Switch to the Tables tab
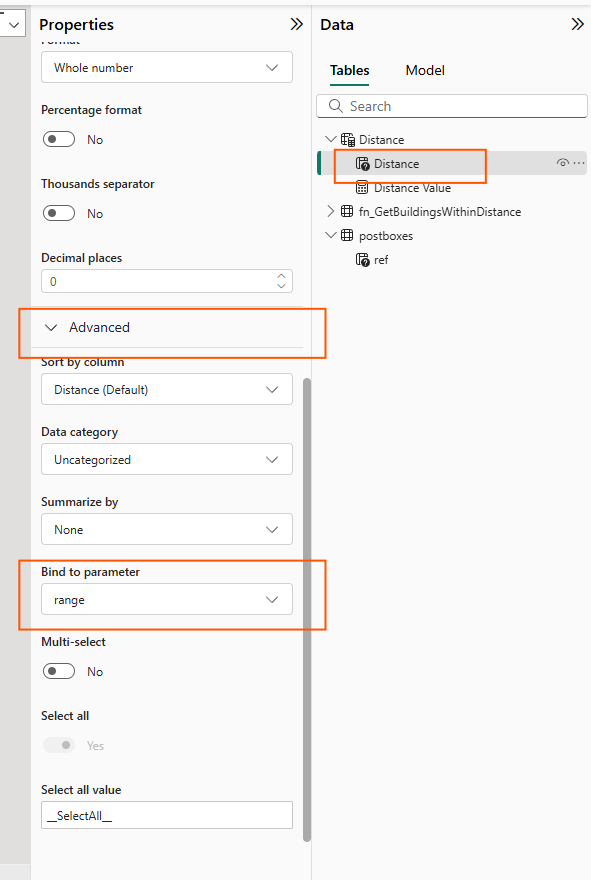Viewport: 591px width, 880px height. pos(349,70)
